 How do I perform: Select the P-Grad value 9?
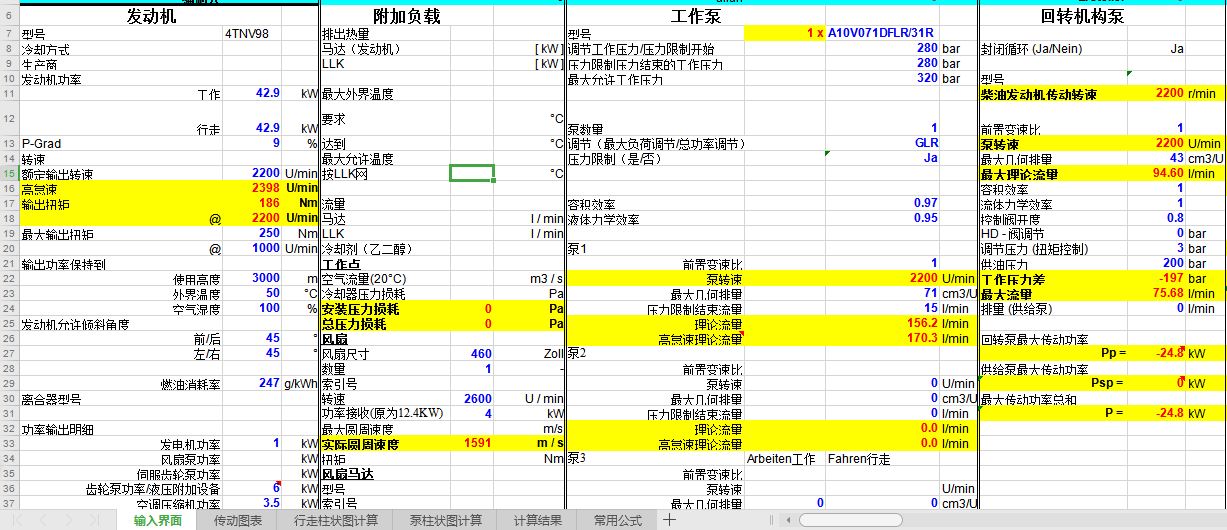click(252, 143)
